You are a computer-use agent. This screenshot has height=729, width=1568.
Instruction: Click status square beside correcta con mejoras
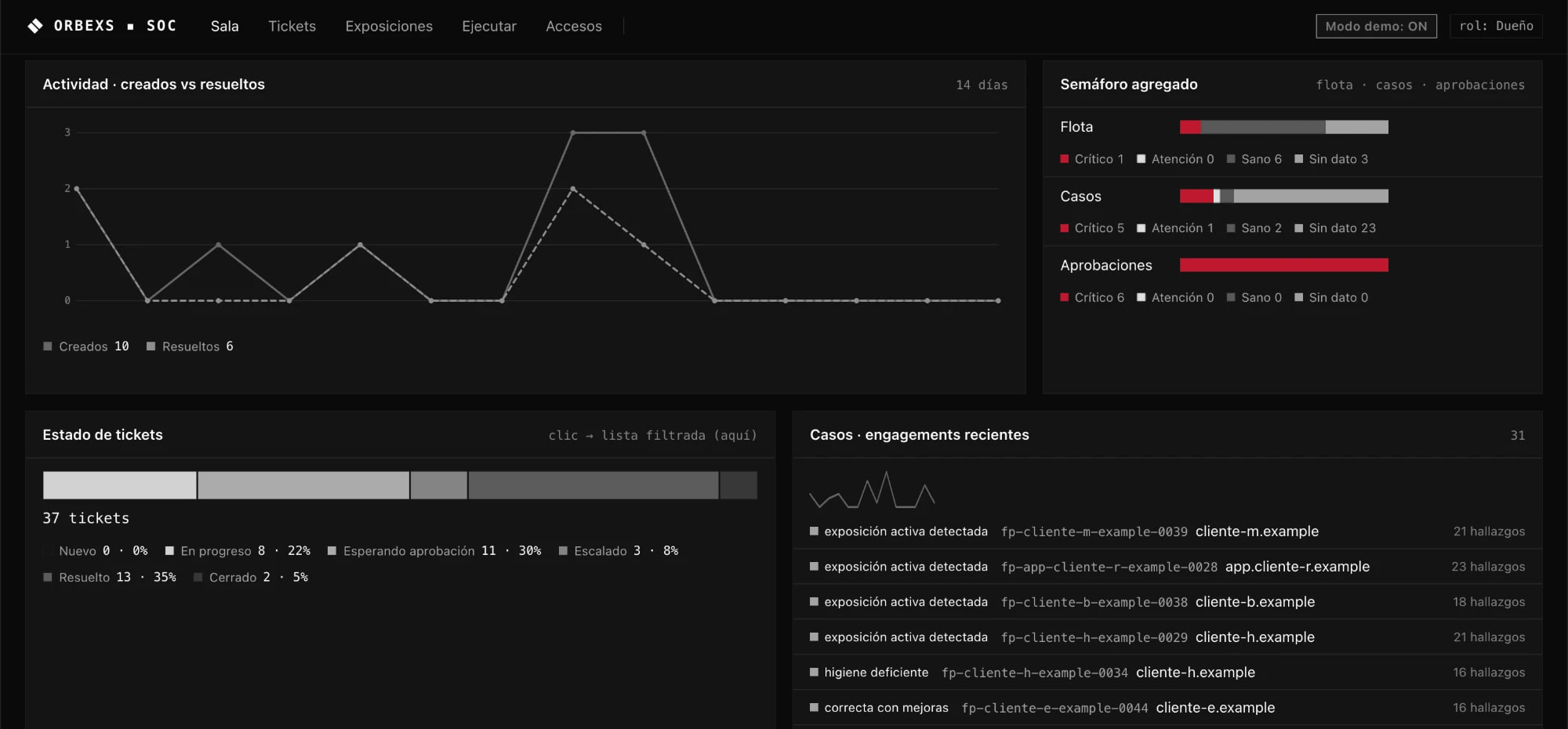point(814,708)
